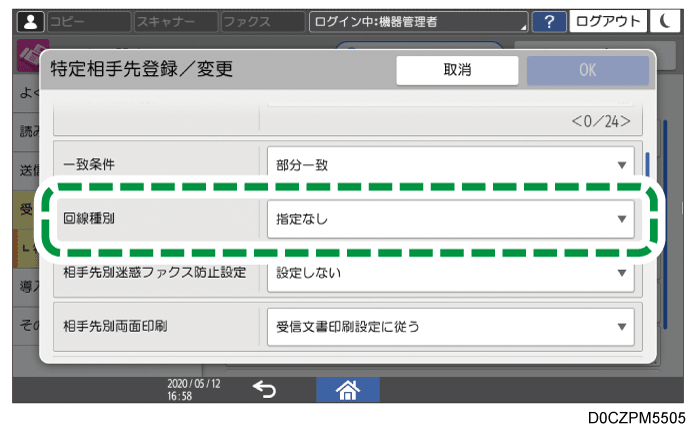Click the ログイン中:機器管理者 status field
The image size is (695, 431).
[418, 21]
